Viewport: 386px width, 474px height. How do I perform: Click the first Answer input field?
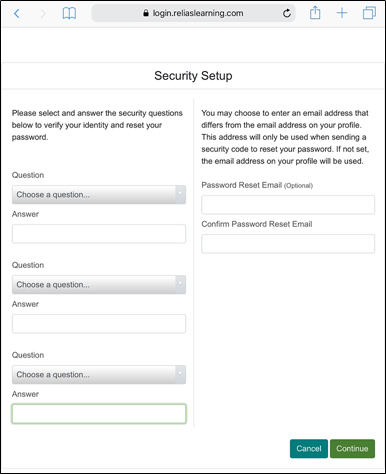click(99, 234)
